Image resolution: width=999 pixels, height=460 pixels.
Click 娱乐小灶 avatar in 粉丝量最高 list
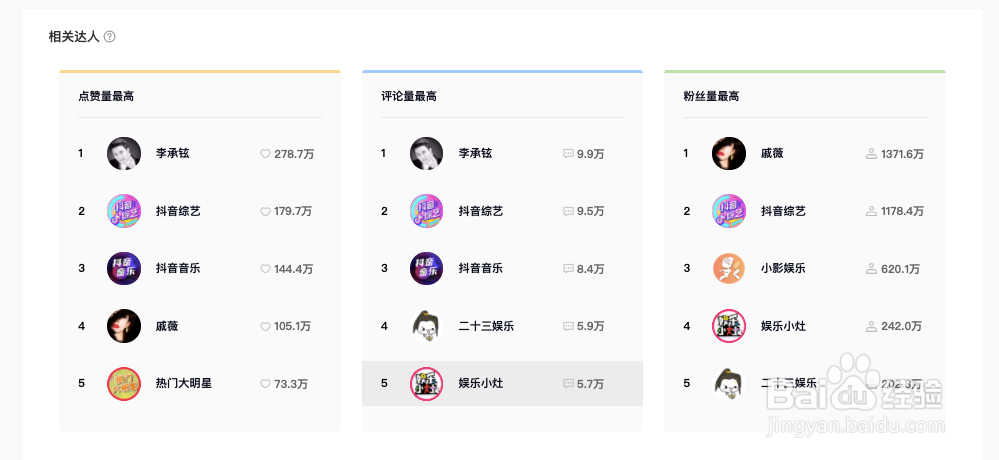[728, 326]
